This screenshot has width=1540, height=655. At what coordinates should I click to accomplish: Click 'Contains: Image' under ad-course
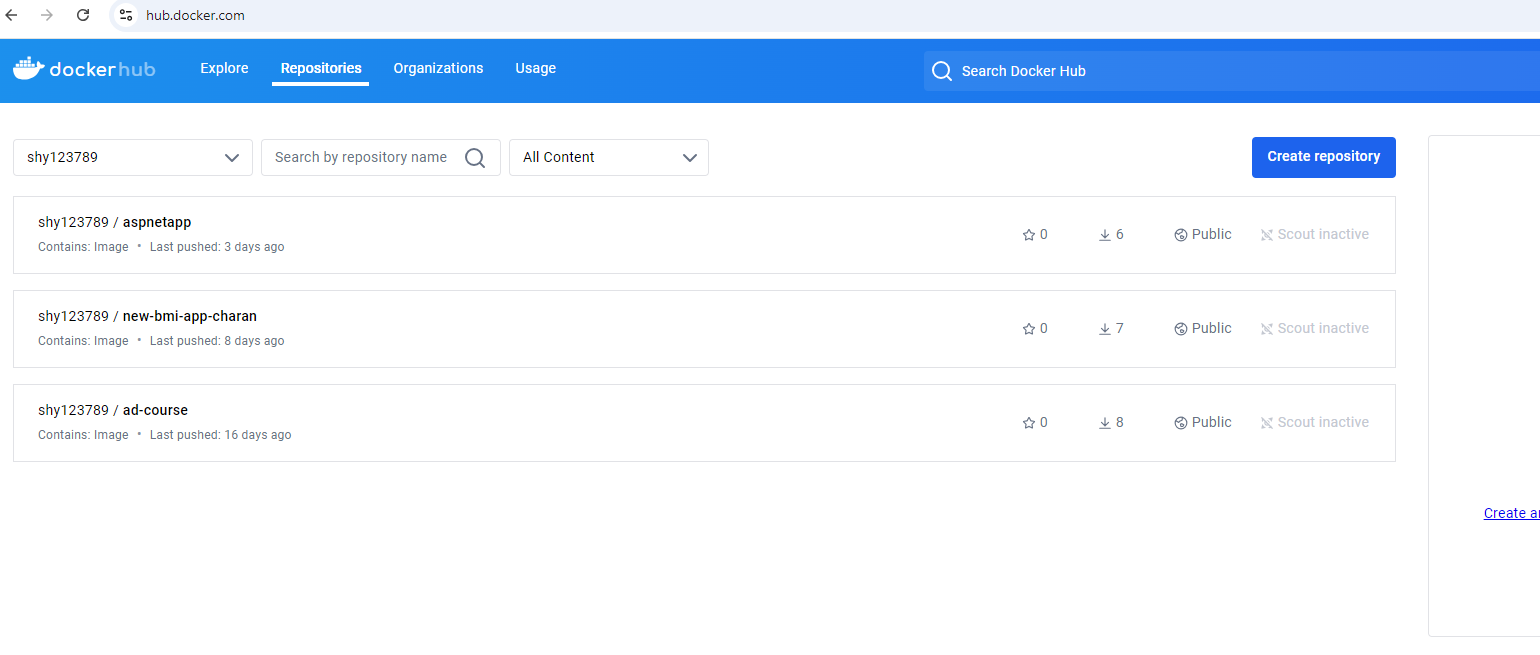pyautogui.click(x=83, y=435)
